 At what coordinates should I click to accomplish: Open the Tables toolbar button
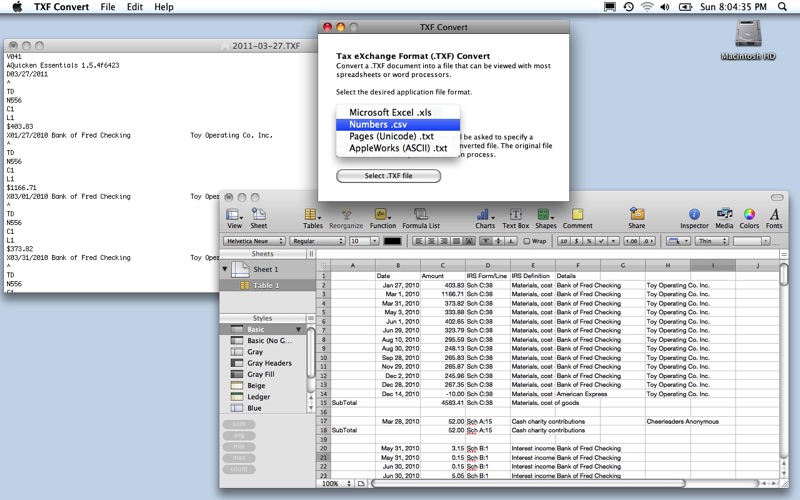(312, 218)
